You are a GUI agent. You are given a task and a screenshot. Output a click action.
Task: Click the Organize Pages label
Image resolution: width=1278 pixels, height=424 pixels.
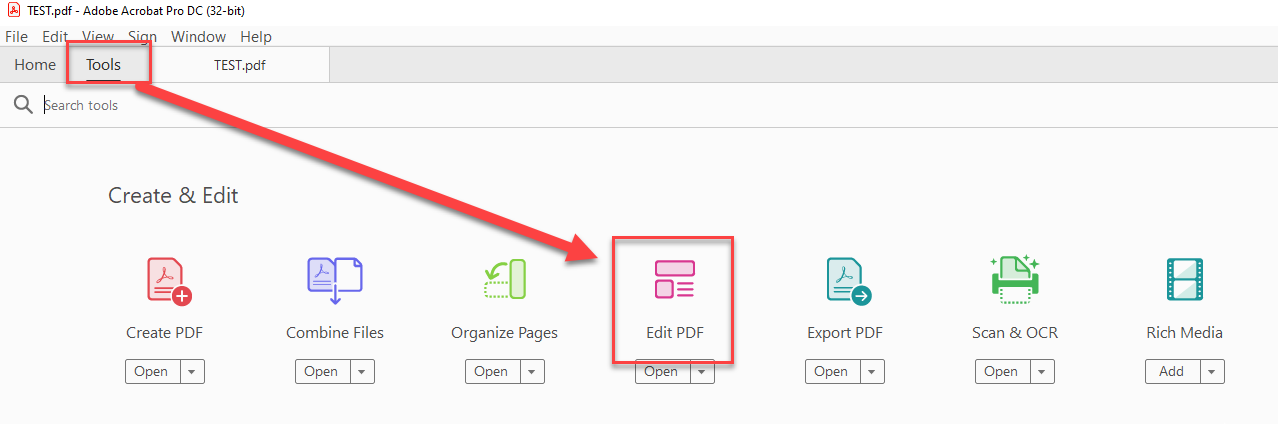[x=505, y=333]
